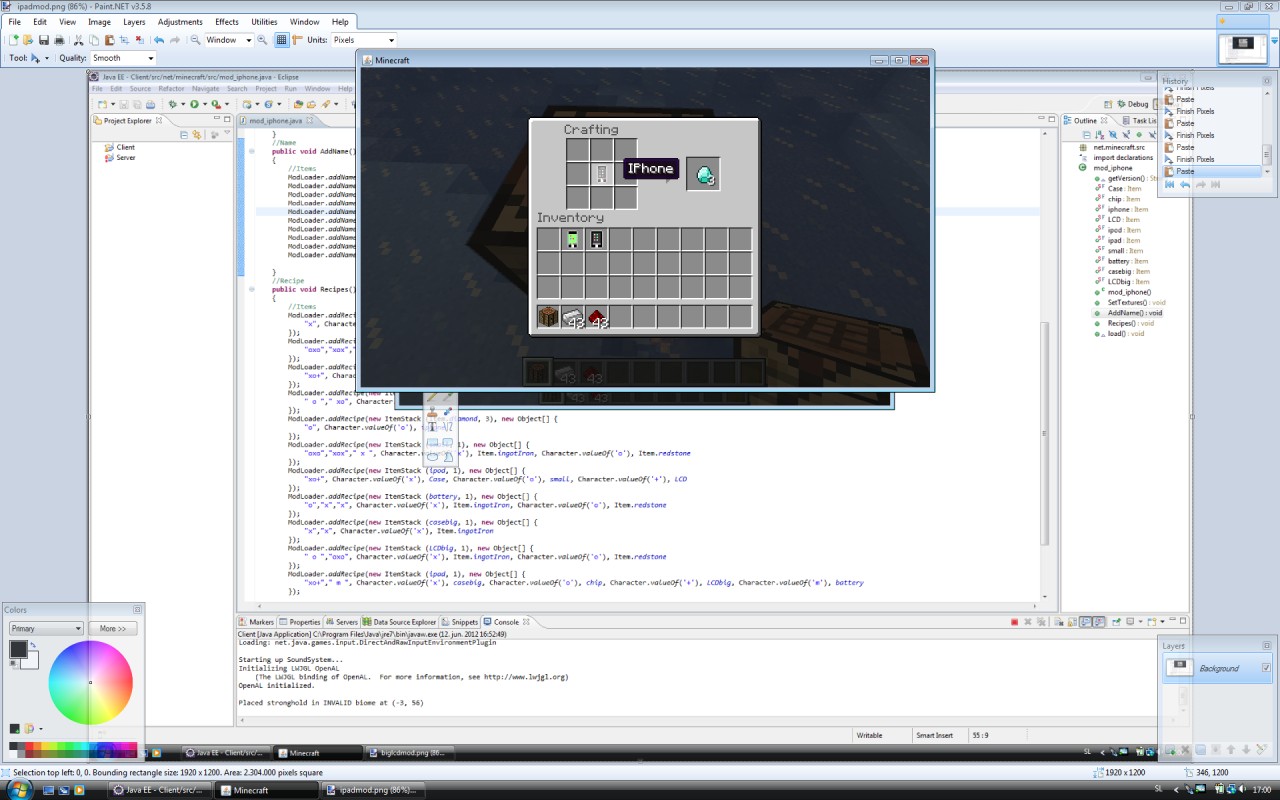Image resolution: width=1280 pixels, height=800 pixels.
Task: Select the secondary color swatch
Action: [x=32, y=662]
